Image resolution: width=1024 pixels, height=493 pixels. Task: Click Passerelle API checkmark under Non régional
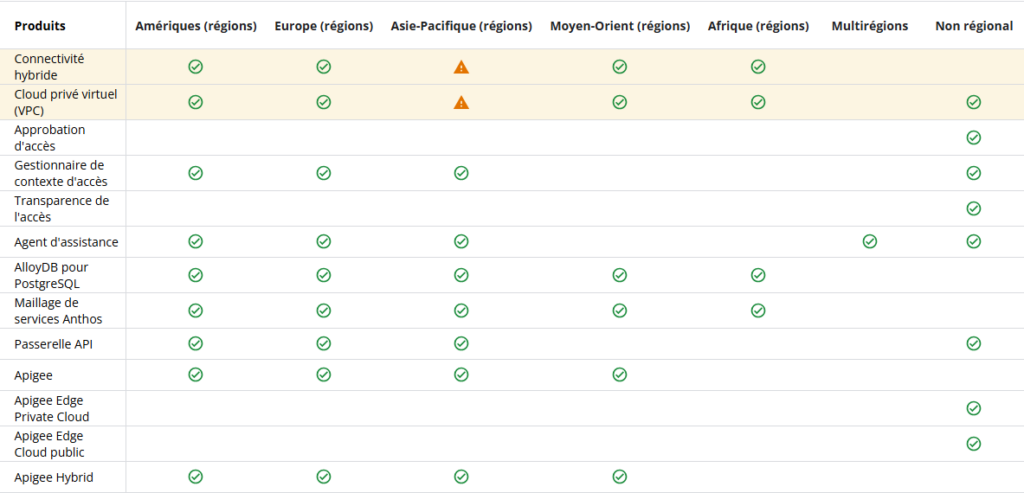[x=974, y=343]
